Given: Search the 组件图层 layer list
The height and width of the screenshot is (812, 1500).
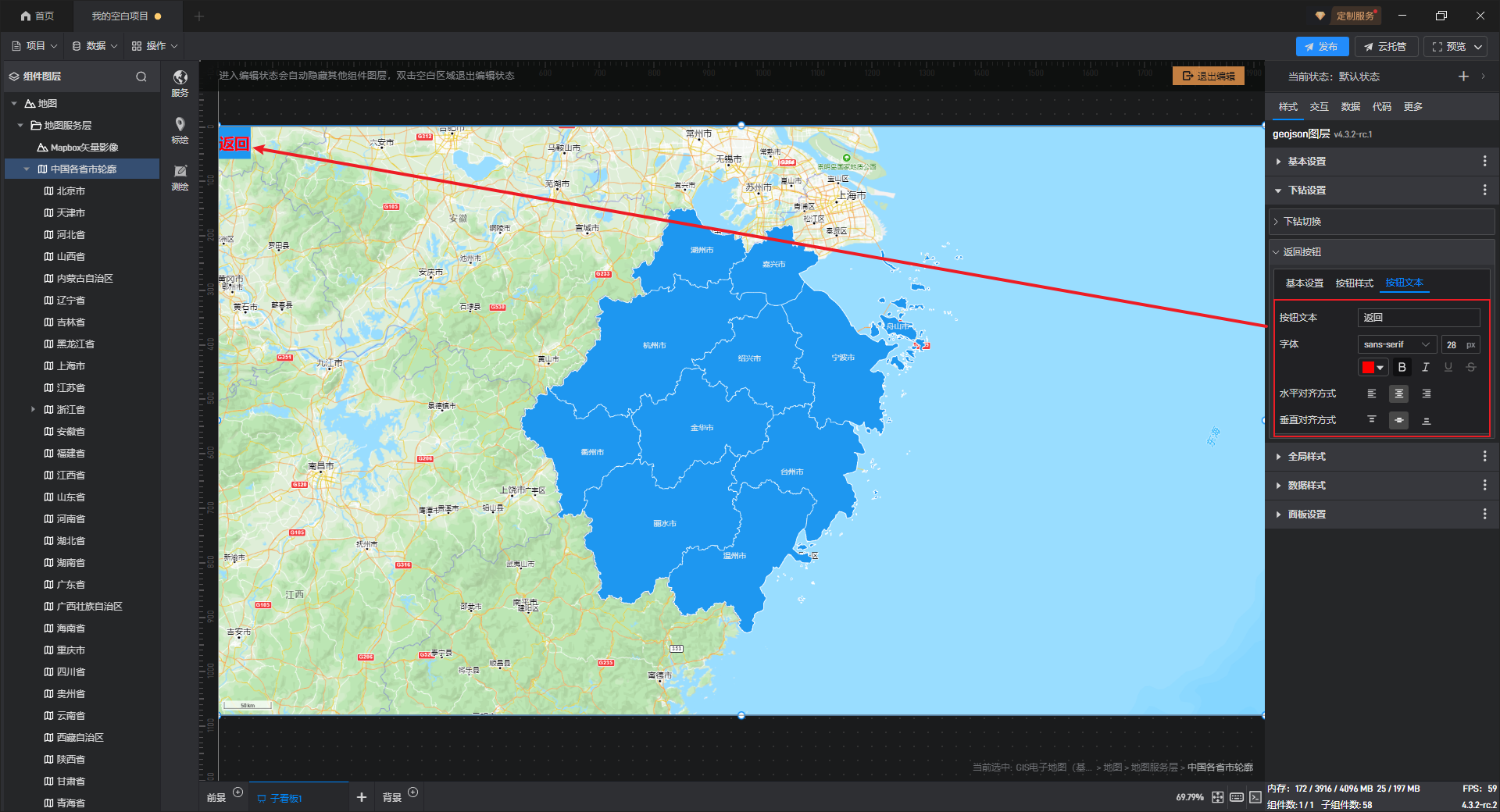Looking at the screenshot, I should point(141,77).
